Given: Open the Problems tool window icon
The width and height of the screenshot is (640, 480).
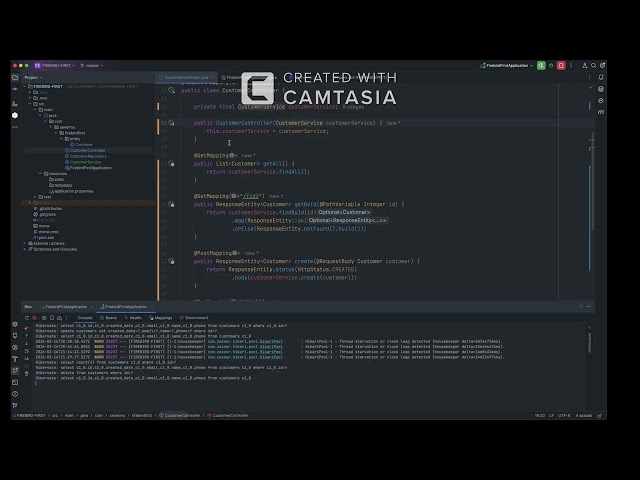Looking at the screenshot, I should (15, 394).
